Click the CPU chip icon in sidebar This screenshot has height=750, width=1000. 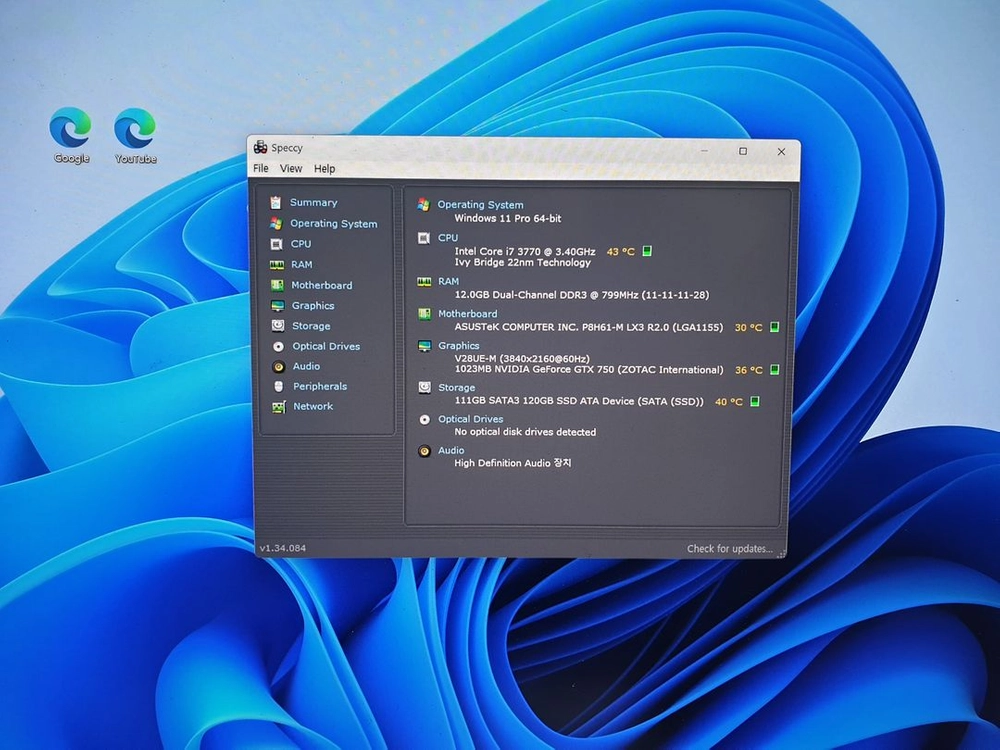tap(276, 244)
